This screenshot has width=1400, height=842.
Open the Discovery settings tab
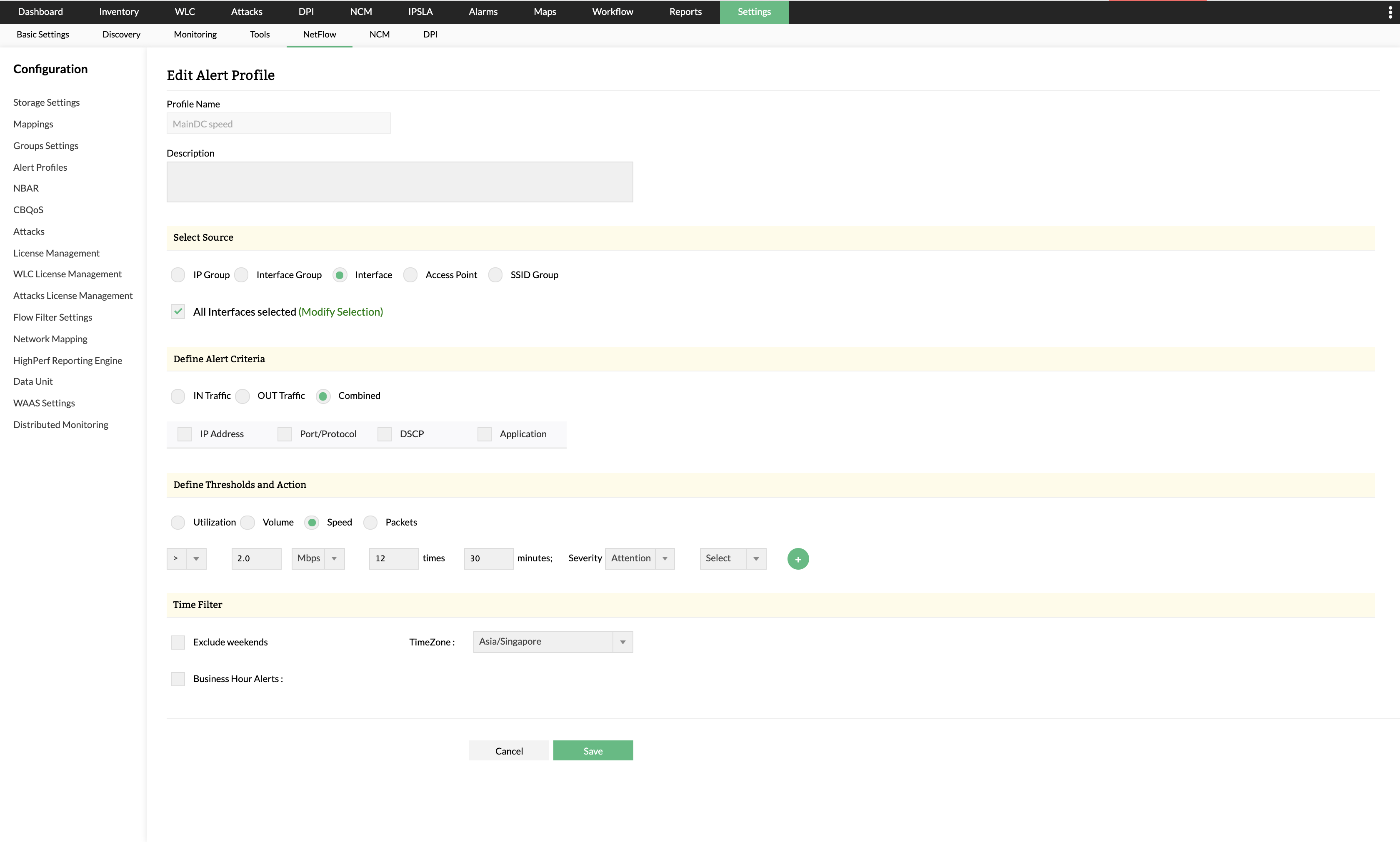point(121,35)
